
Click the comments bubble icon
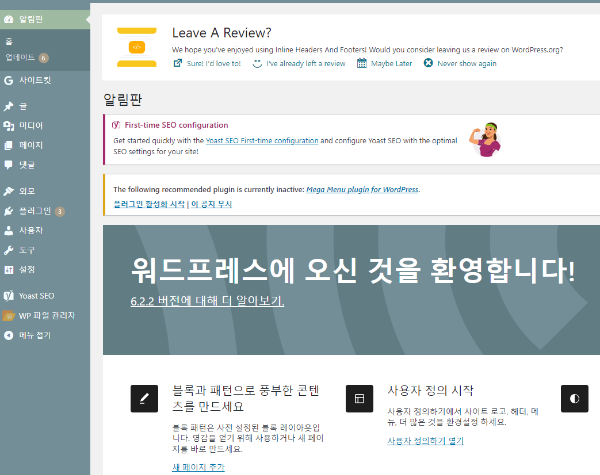[x=8, y=165]
